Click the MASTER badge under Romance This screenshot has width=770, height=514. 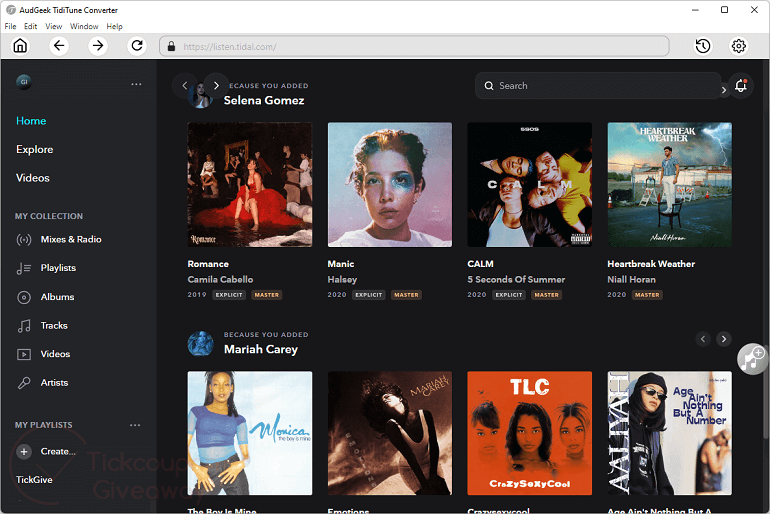coord(267,295)
